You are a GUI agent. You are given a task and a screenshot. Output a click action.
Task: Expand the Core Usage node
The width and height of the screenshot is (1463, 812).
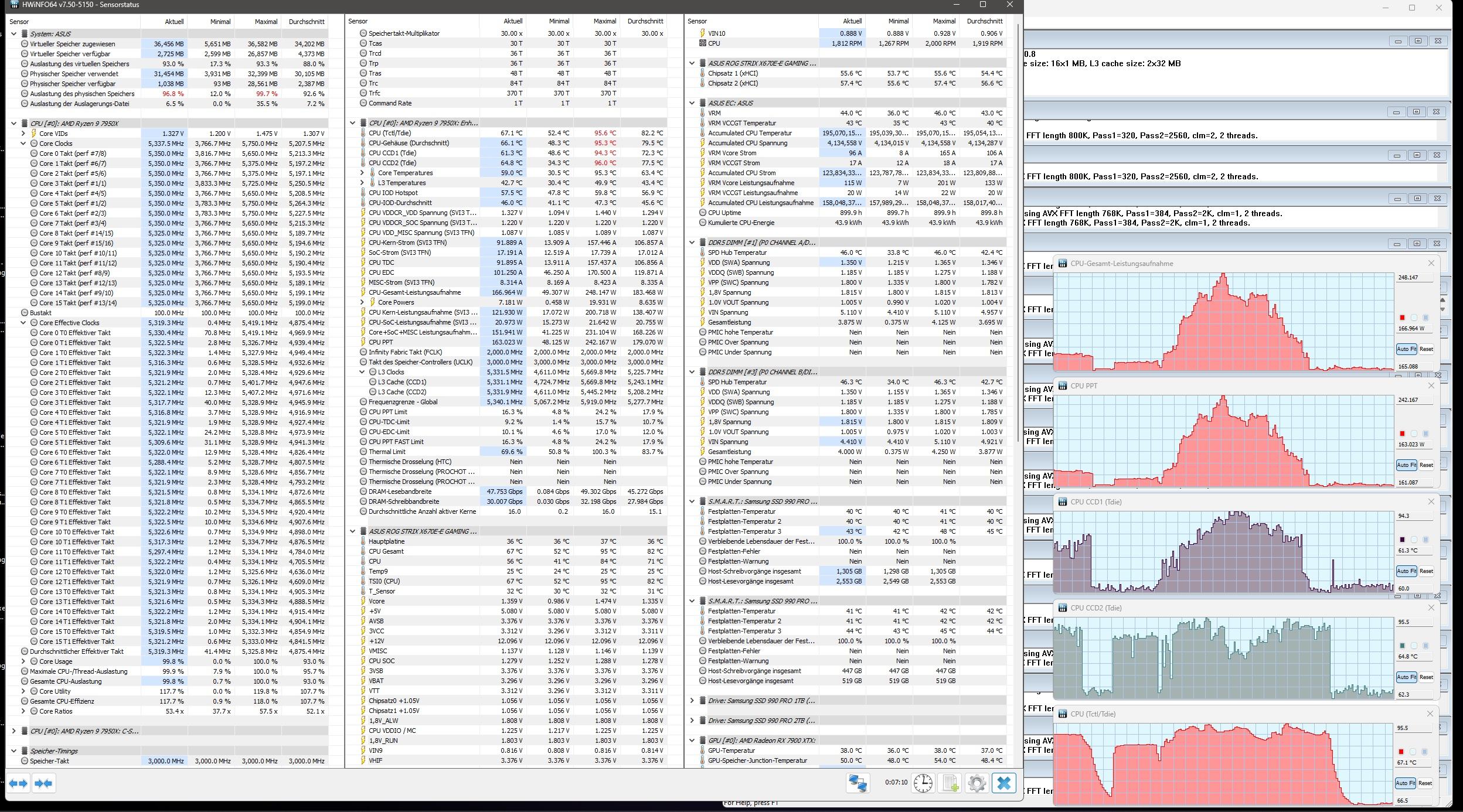23,661
